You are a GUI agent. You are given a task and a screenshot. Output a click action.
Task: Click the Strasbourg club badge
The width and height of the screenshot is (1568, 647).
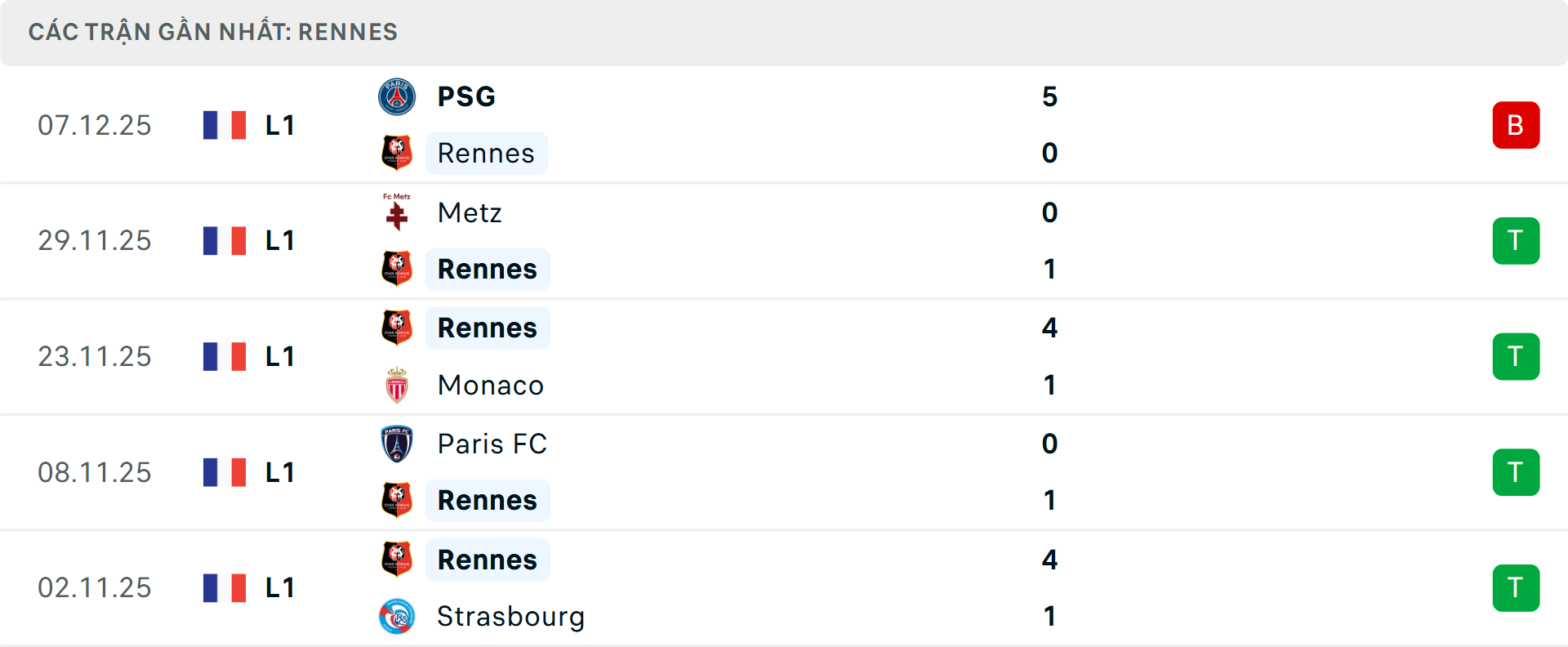[397, 617]
